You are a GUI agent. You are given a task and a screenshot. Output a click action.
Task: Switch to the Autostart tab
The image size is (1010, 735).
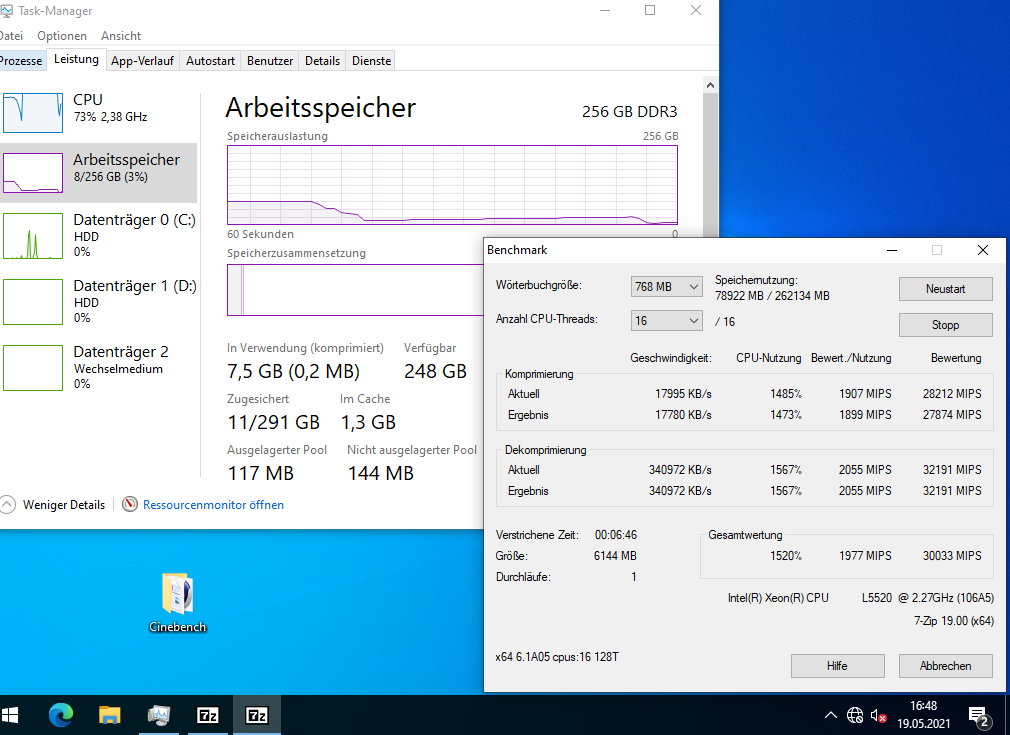(x=210, y=61)
